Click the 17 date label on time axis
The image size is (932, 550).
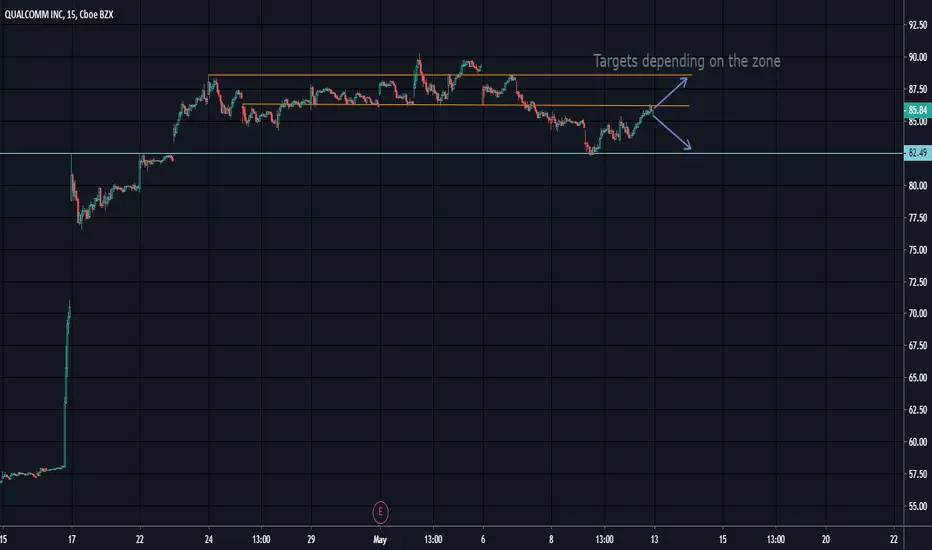72,539
